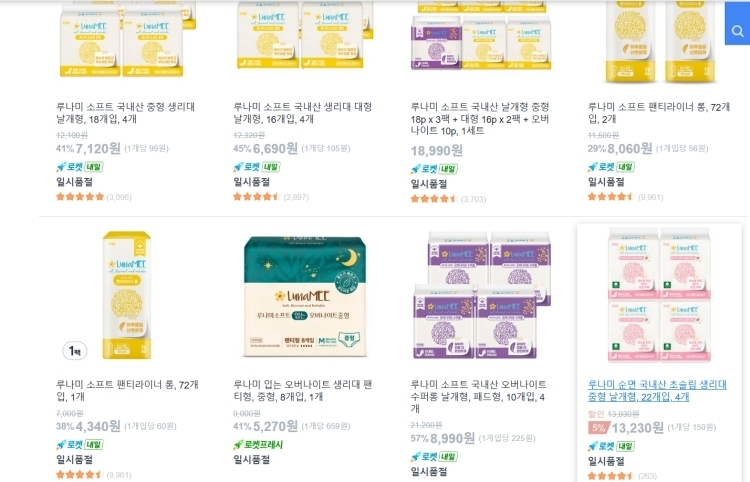
Task: Click rocket delivery badge under 18,990원 price
Action: pos(435,168)
